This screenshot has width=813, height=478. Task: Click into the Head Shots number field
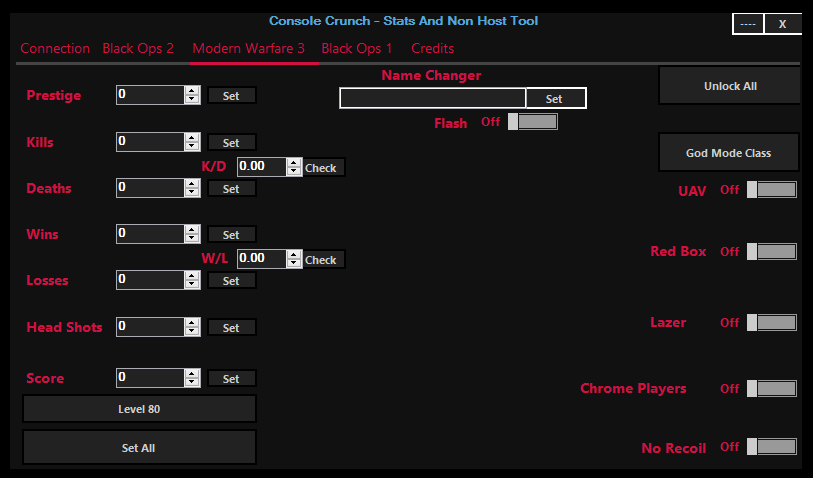click(x=150, y=327)
